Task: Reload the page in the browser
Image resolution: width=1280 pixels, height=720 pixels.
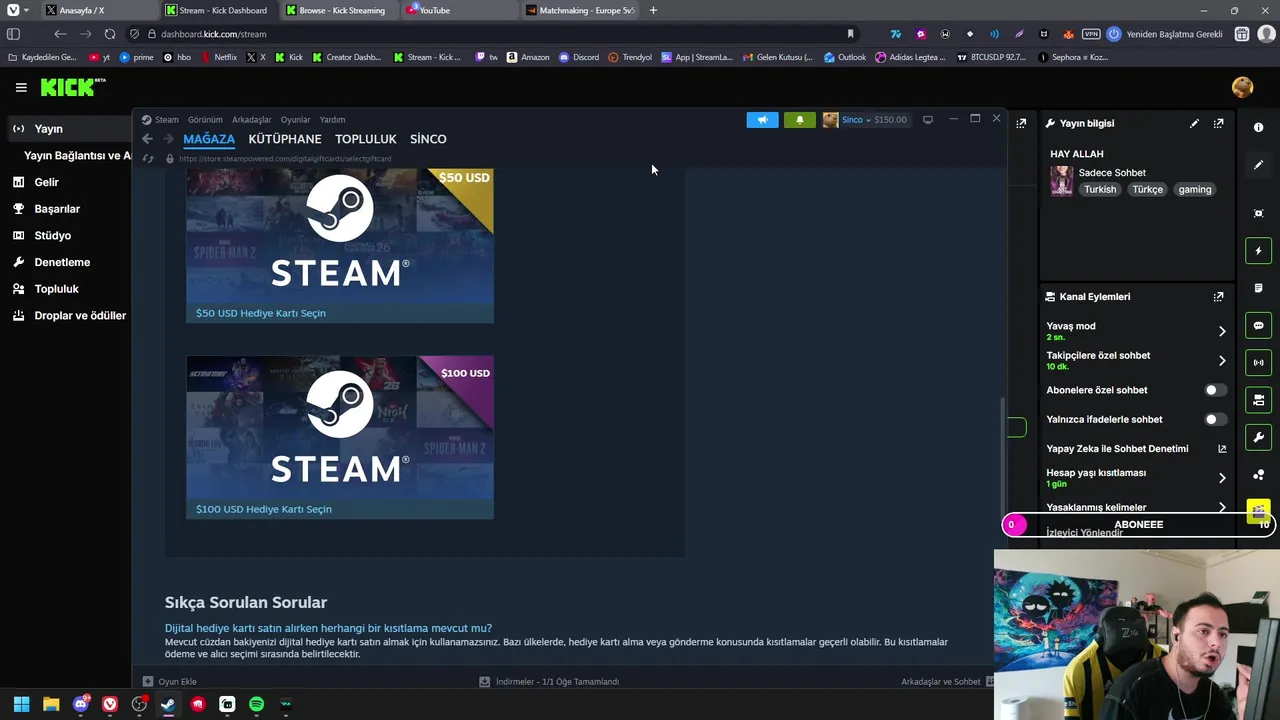Action: pos(110,34)
